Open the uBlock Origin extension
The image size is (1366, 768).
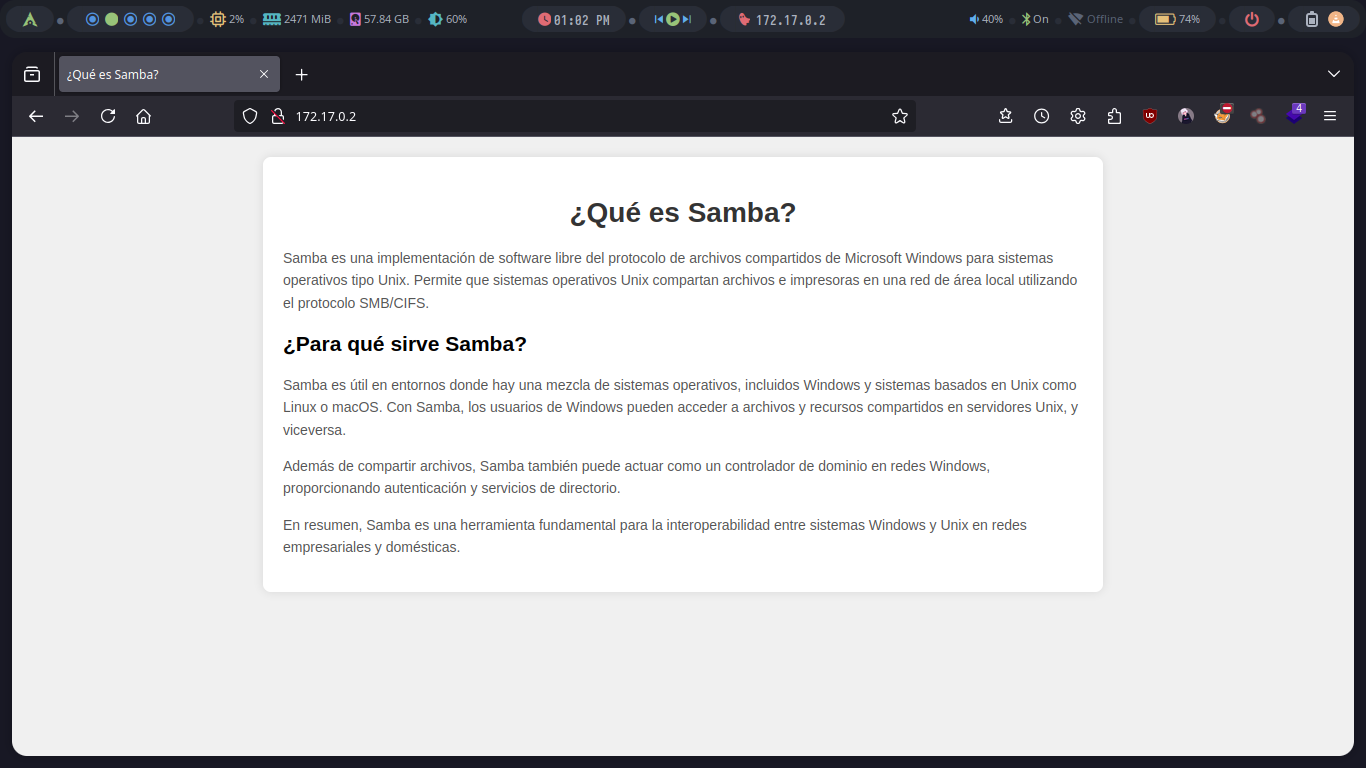coord(1150,116)
